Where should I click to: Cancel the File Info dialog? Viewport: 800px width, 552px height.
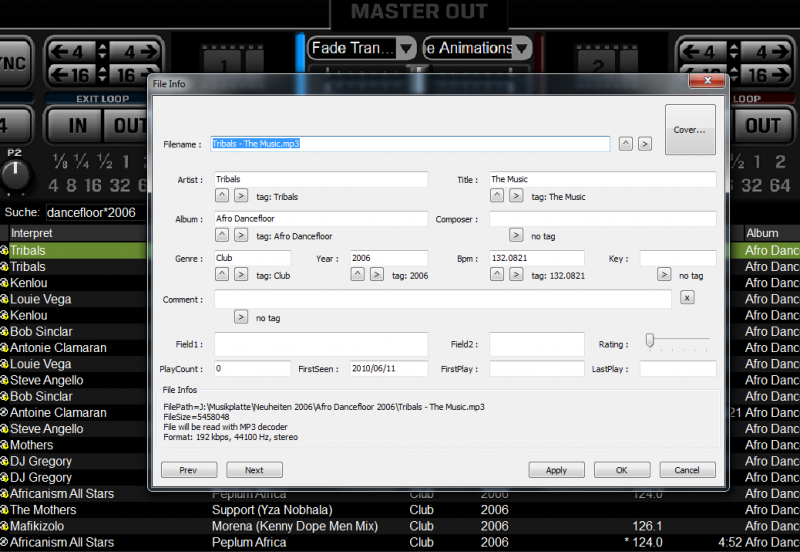(687, 470)
